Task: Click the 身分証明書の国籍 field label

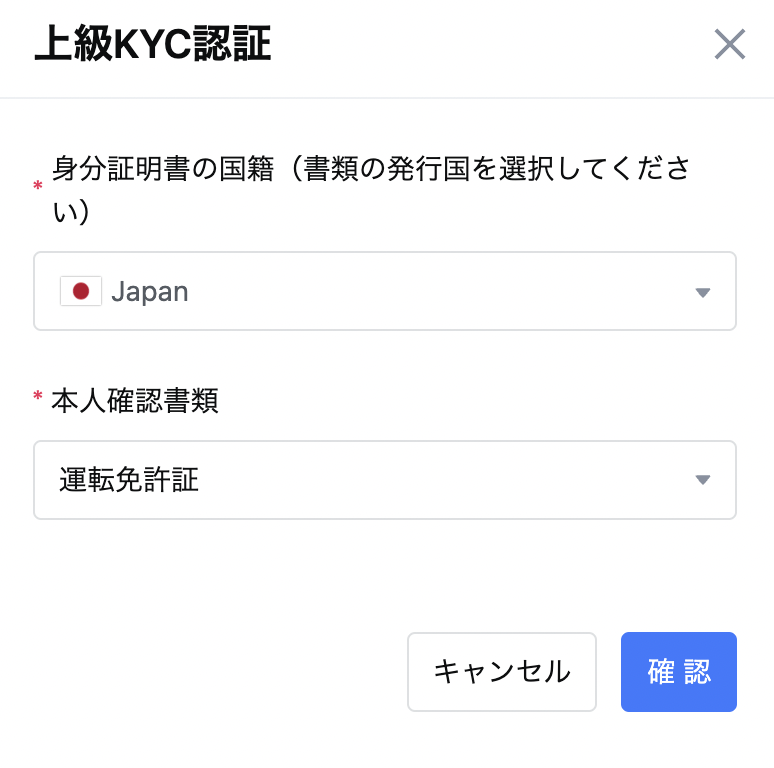Action: click(163, 168)
